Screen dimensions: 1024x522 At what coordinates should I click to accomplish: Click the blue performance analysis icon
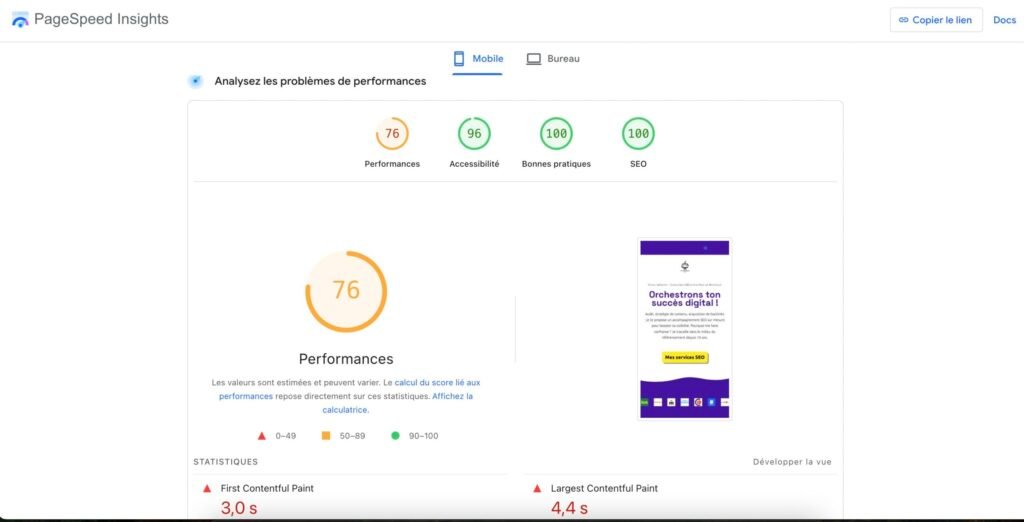pyautogui.click(x=196, y=81)
